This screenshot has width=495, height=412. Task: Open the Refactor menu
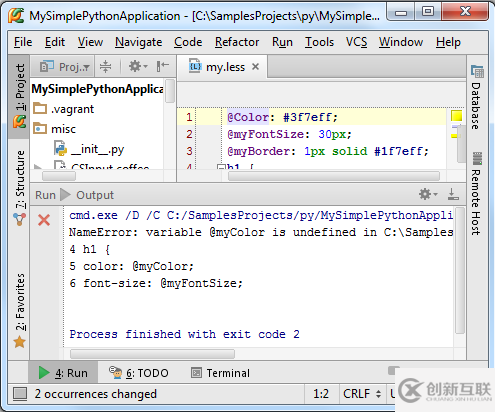pyautogui.click(x=237, y=42)
